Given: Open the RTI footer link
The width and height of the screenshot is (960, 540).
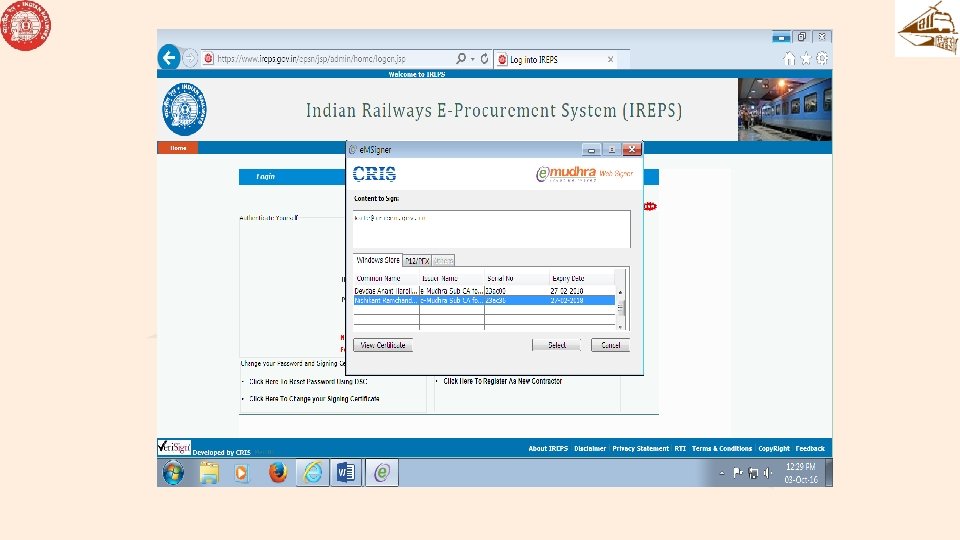Looking at the screenshot, I should point(680,449).
